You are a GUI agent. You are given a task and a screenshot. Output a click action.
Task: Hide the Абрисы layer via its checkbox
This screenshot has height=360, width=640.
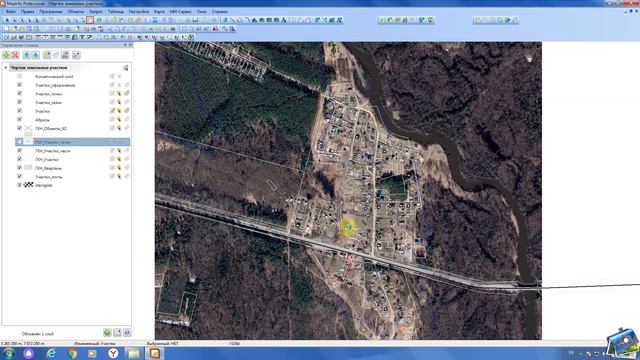(19, 119)
